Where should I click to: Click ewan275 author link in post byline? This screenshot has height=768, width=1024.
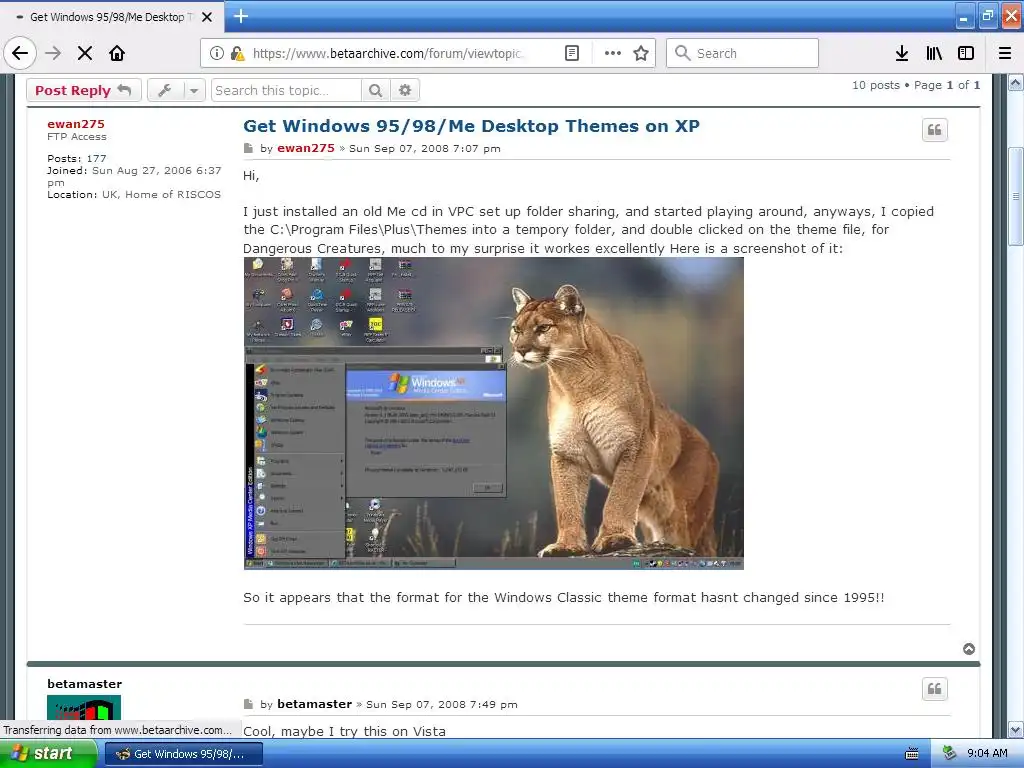(x=306, y=148)
